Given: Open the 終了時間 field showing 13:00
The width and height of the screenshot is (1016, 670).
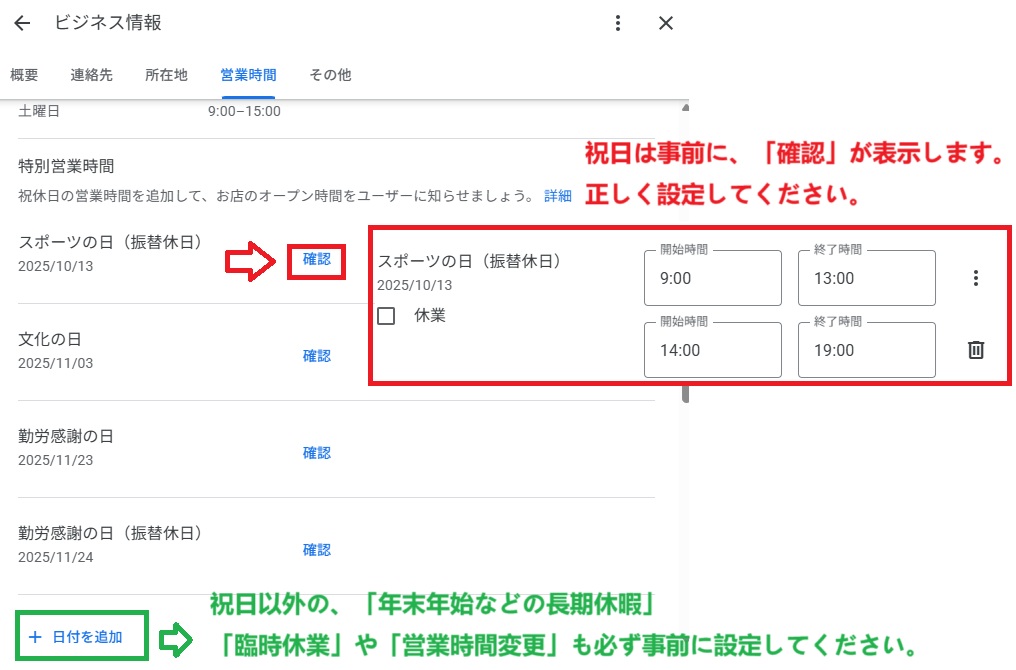Looking at the screenshot, I should [x=866, y=278].
